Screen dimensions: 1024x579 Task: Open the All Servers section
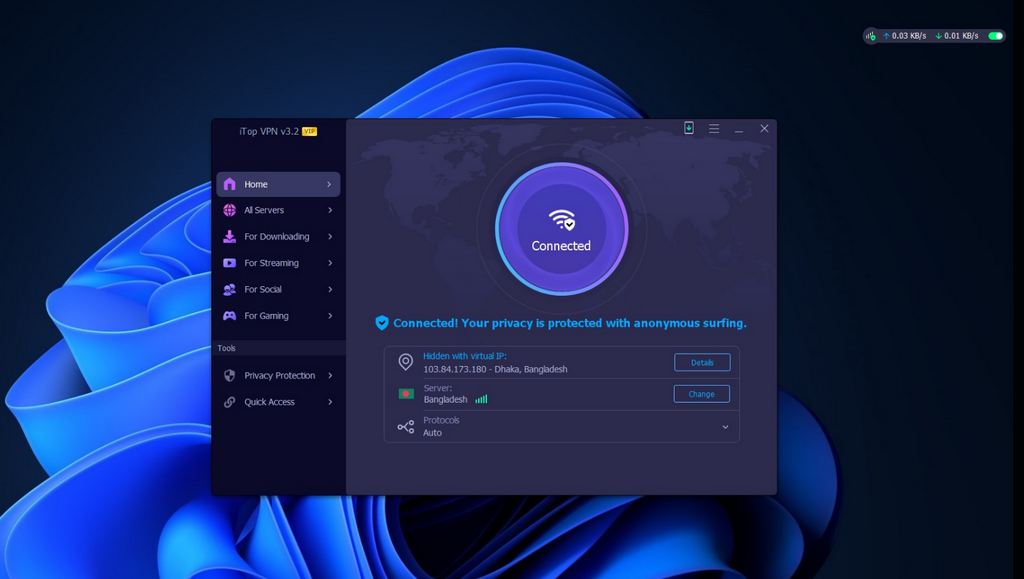[x=278, y=210]
